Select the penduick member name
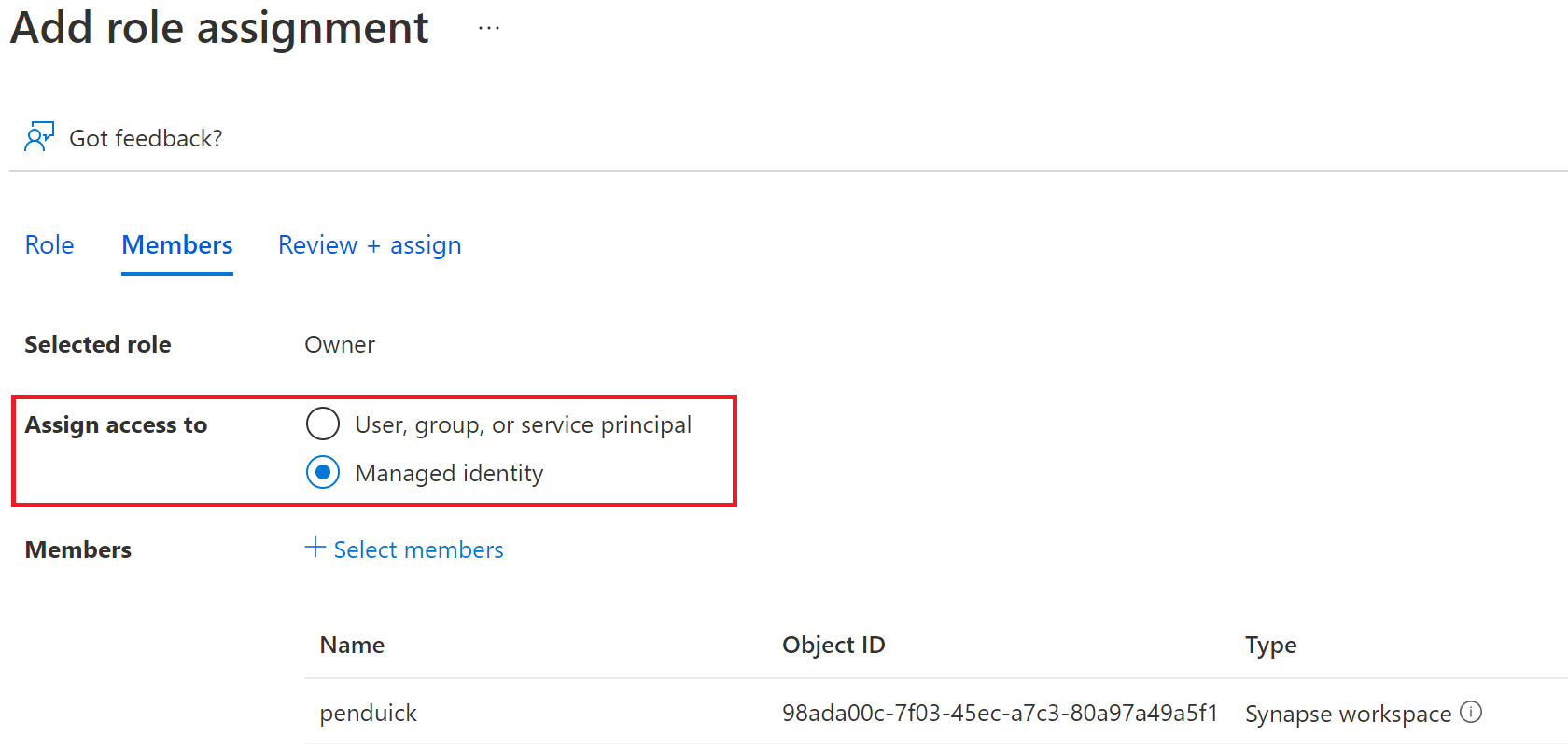This screenshot has width=1568, height=750. [x=368, y=713]
